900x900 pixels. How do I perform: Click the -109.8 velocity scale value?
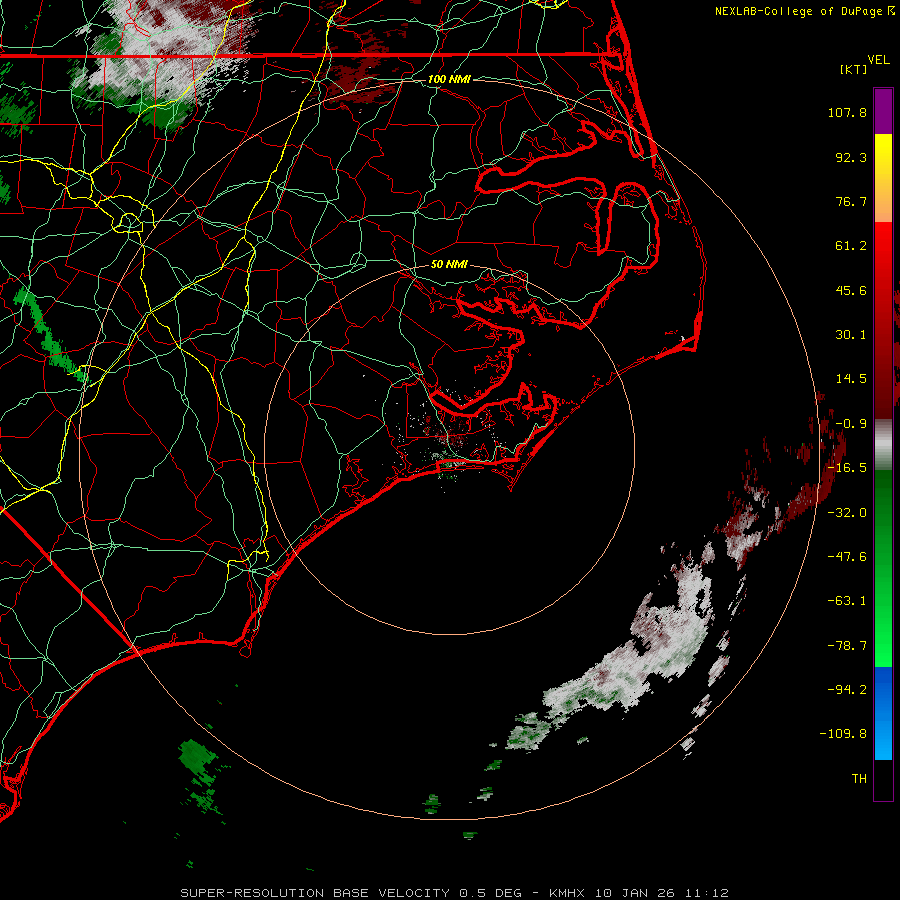point(843,734)
